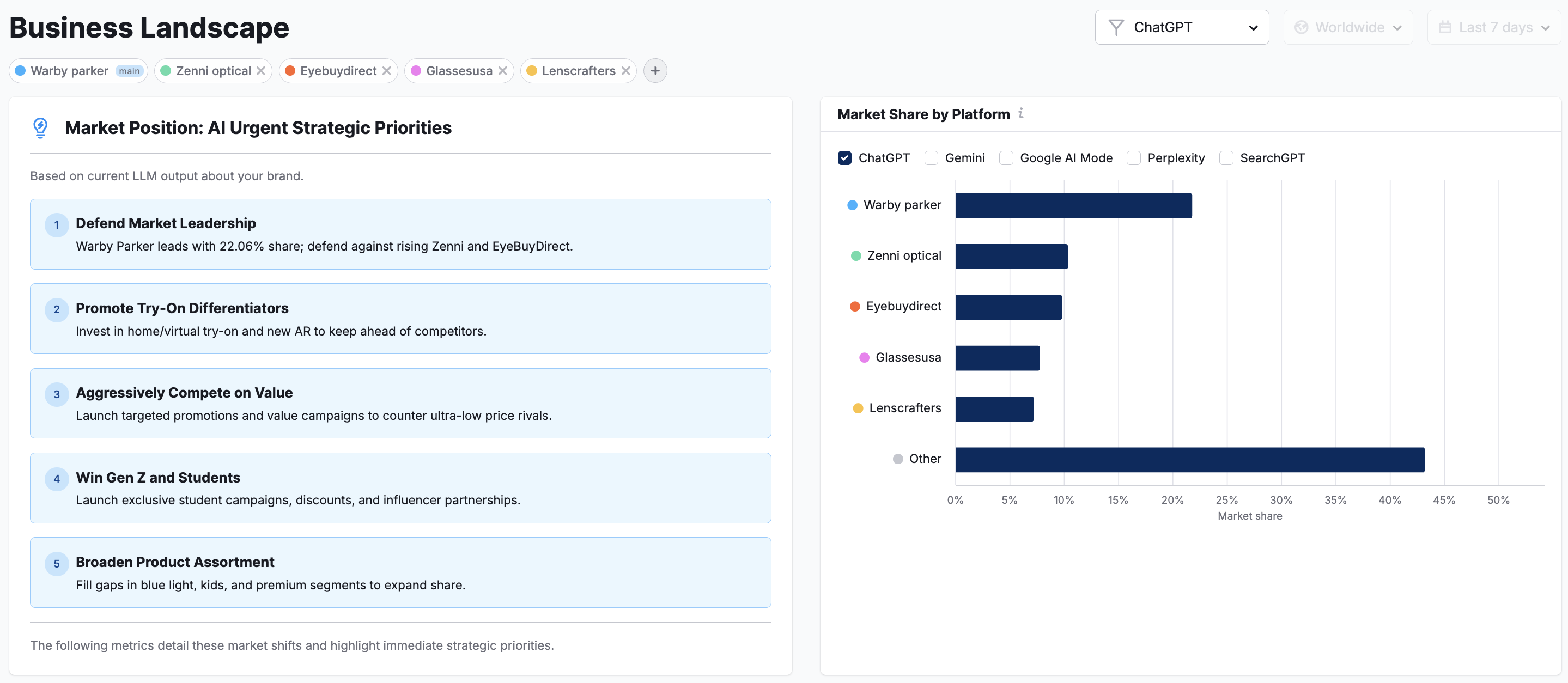Click the calendar icon by Last 7 days
The width and height of the screenshot is (1568, 683).
point(1445,27)
